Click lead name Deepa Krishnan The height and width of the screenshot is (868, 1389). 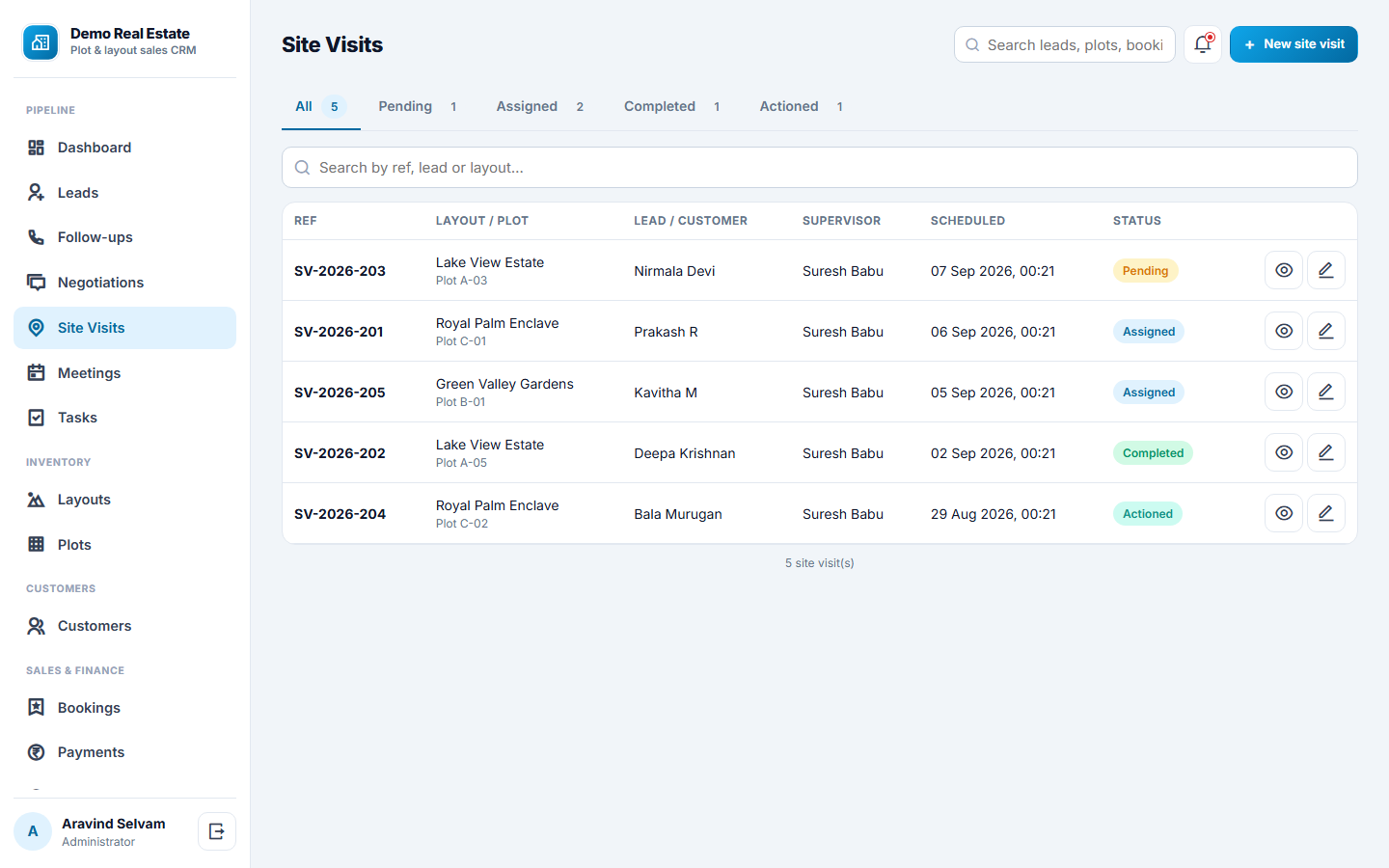pos(685,453)
